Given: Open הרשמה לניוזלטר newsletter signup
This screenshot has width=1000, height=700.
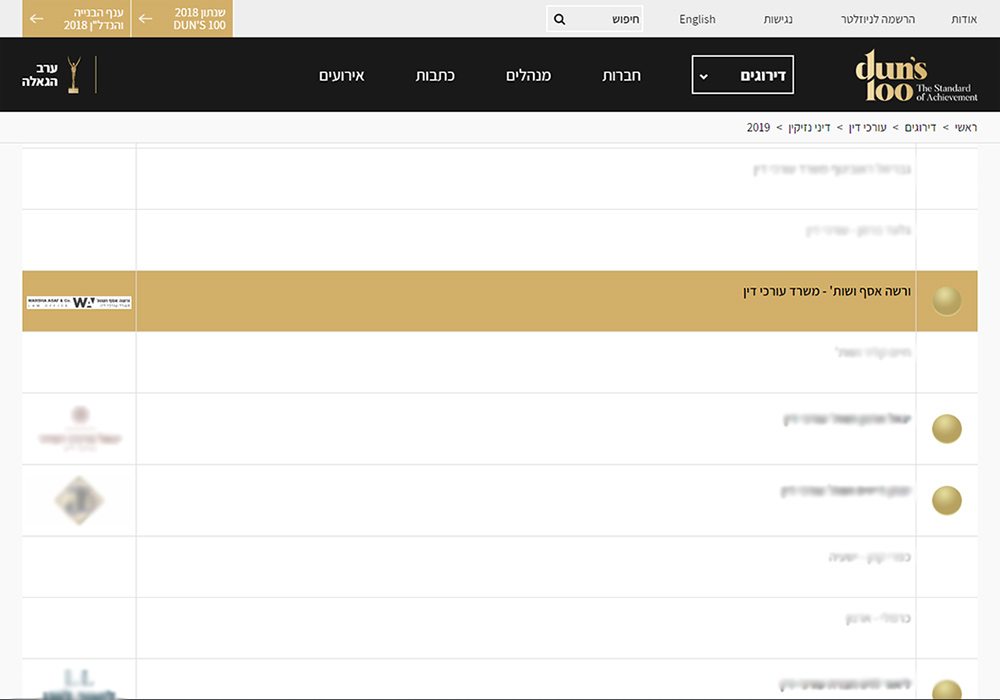Looking at the screenshot, I should pos(878,19).
